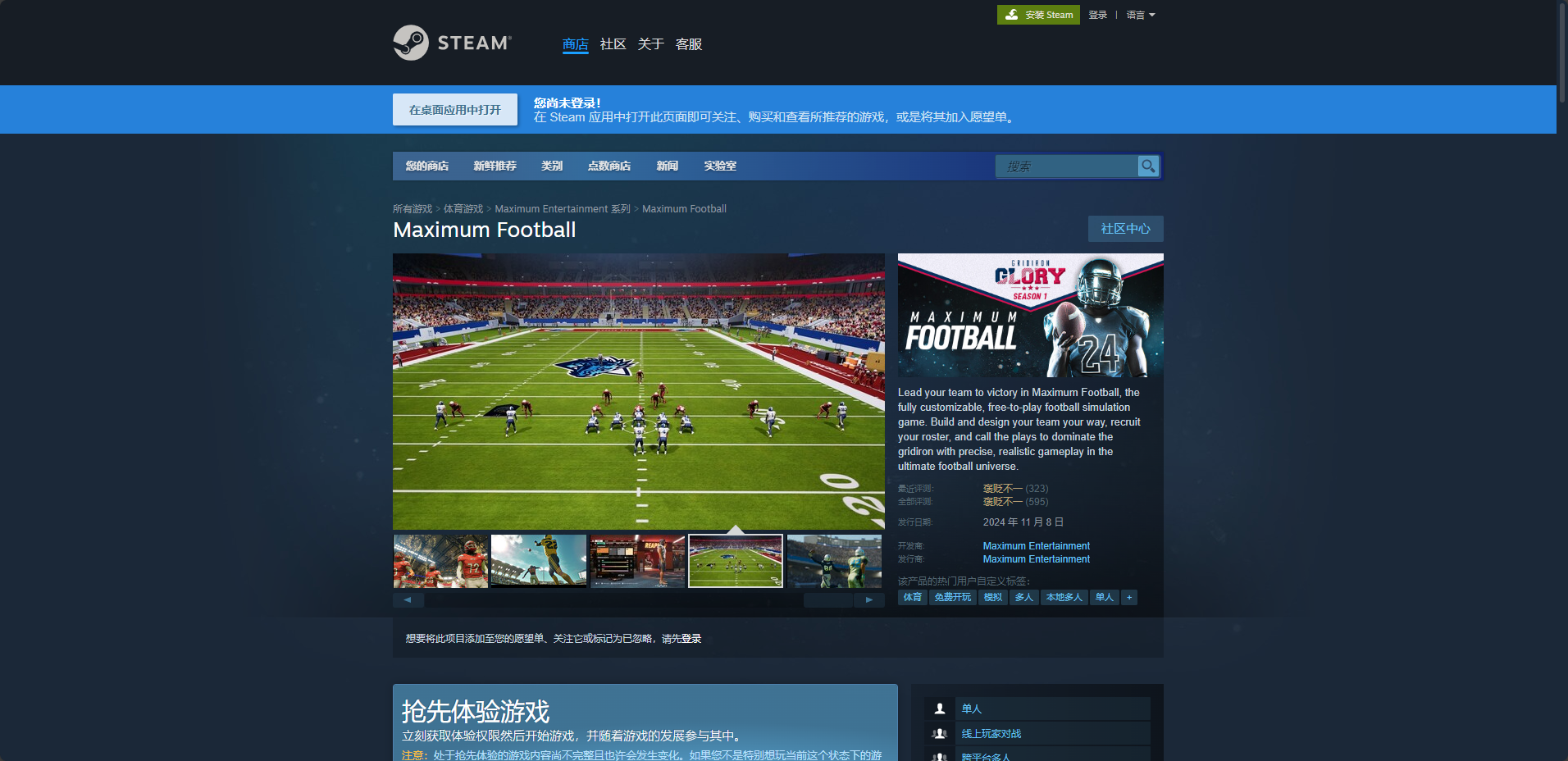Click the install Steam download icon
Viewport: 1568px width, 761px height.
coord(1012,15)
